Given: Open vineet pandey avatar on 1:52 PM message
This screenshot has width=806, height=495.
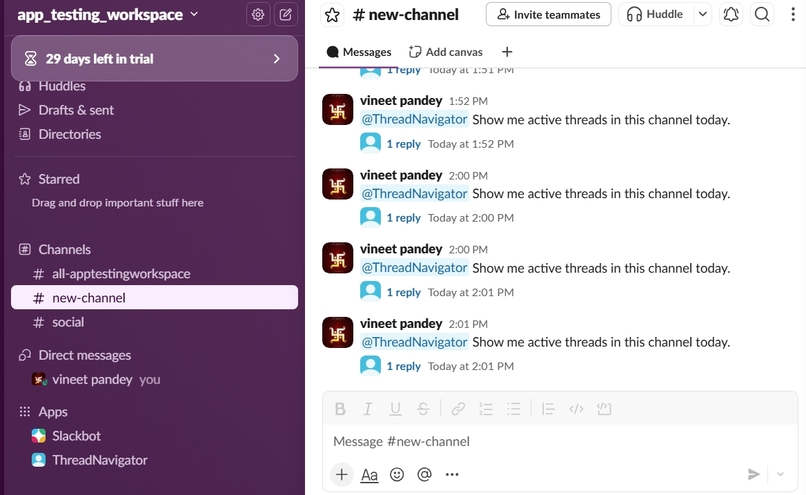Looking at the screenshot, I should 337,109.
